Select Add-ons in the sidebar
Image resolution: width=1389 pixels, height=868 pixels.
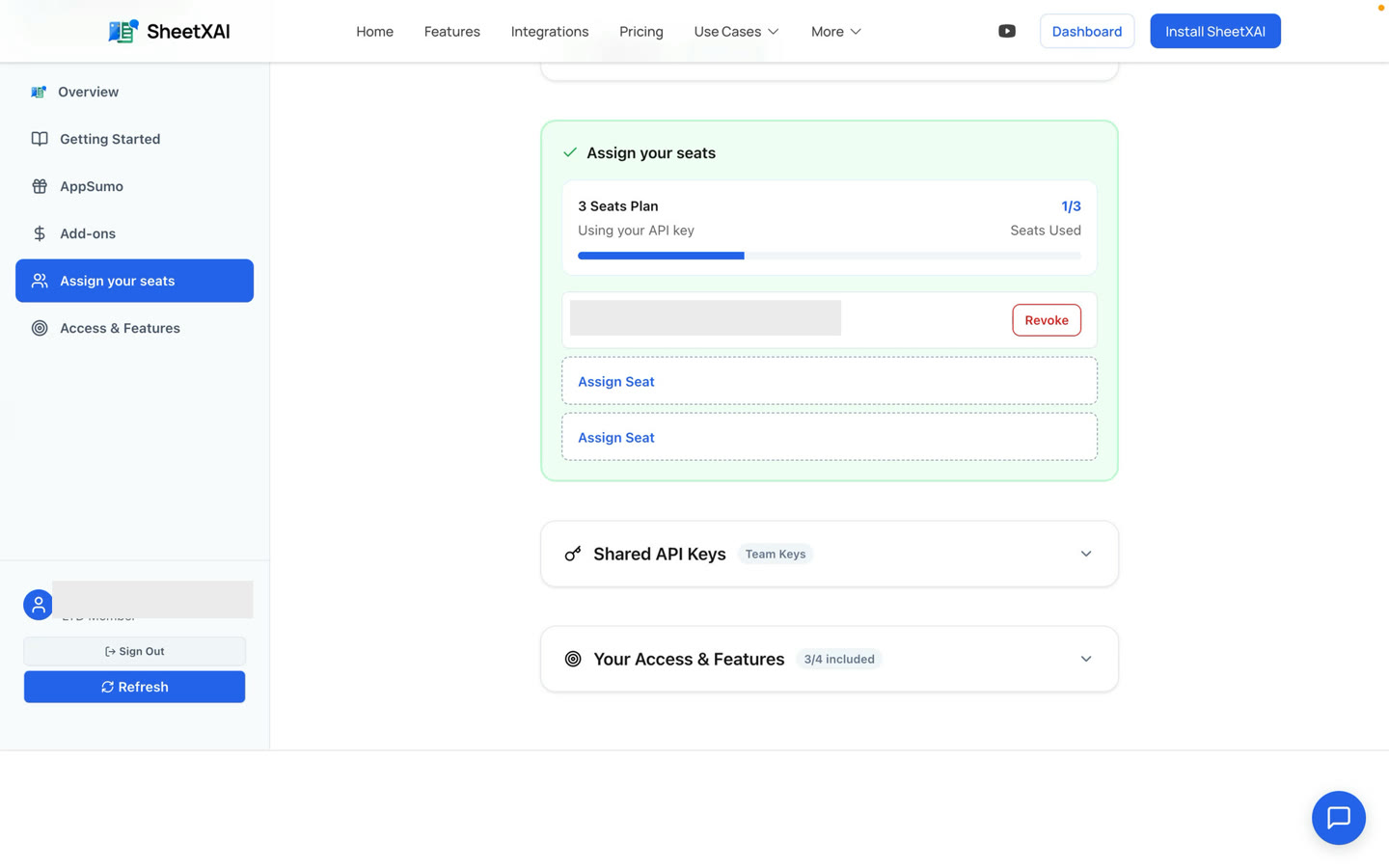[134, 233]
